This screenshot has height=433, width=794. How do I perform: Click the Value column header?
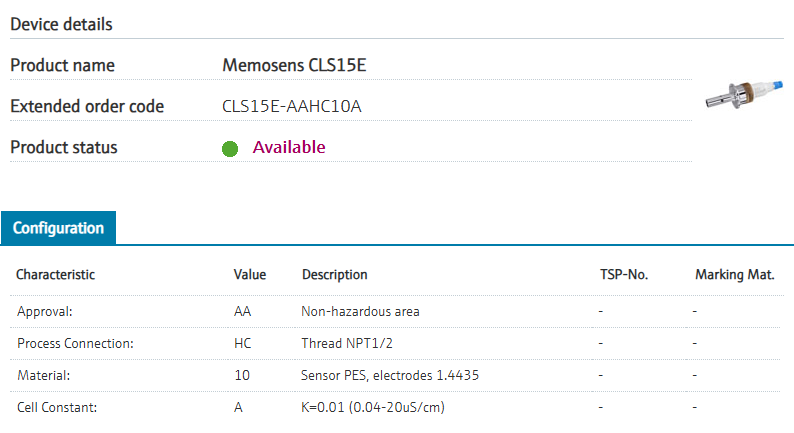click(x=249, y=275)
